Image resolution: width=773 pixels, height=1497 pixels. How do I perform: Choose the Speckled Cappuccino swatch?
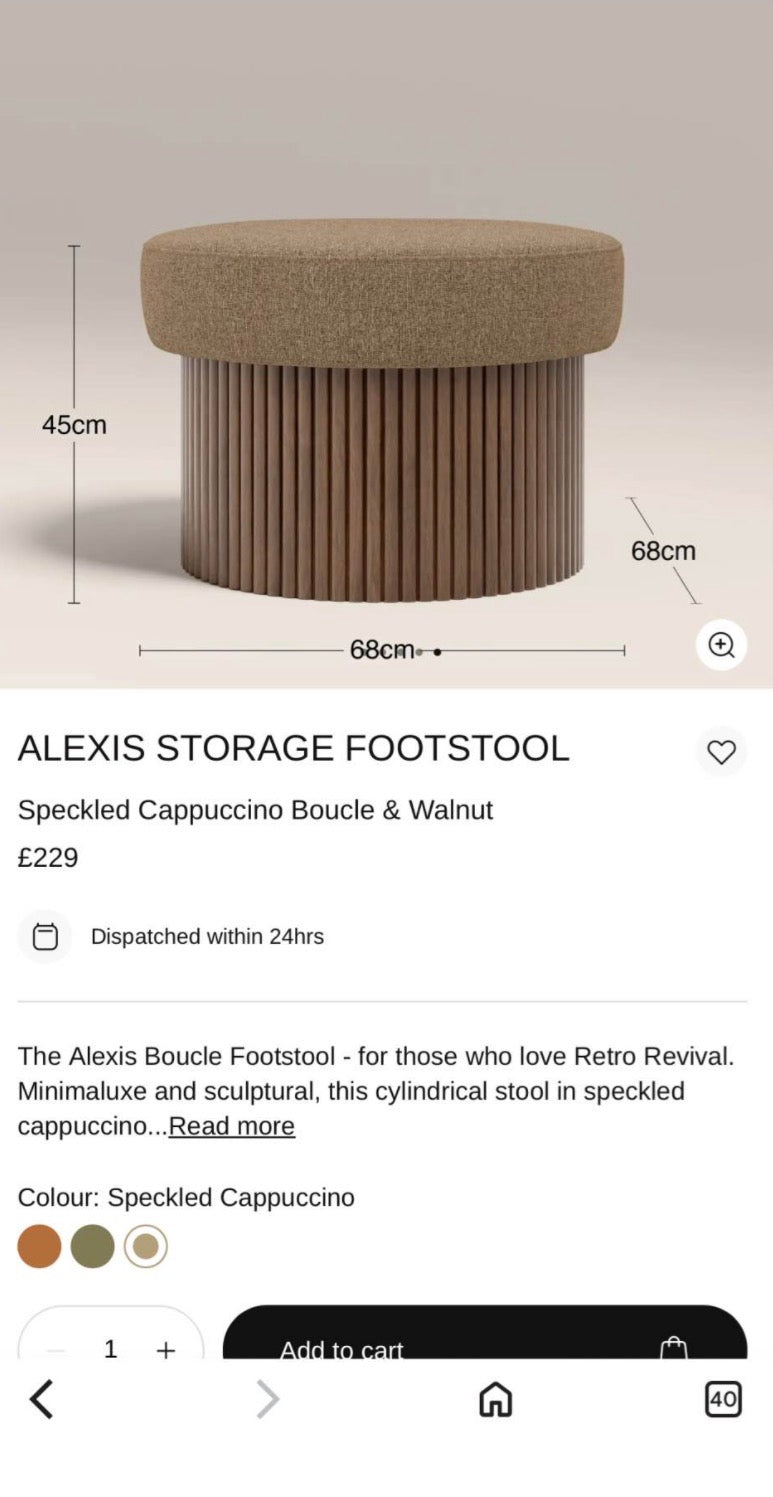144,1247
